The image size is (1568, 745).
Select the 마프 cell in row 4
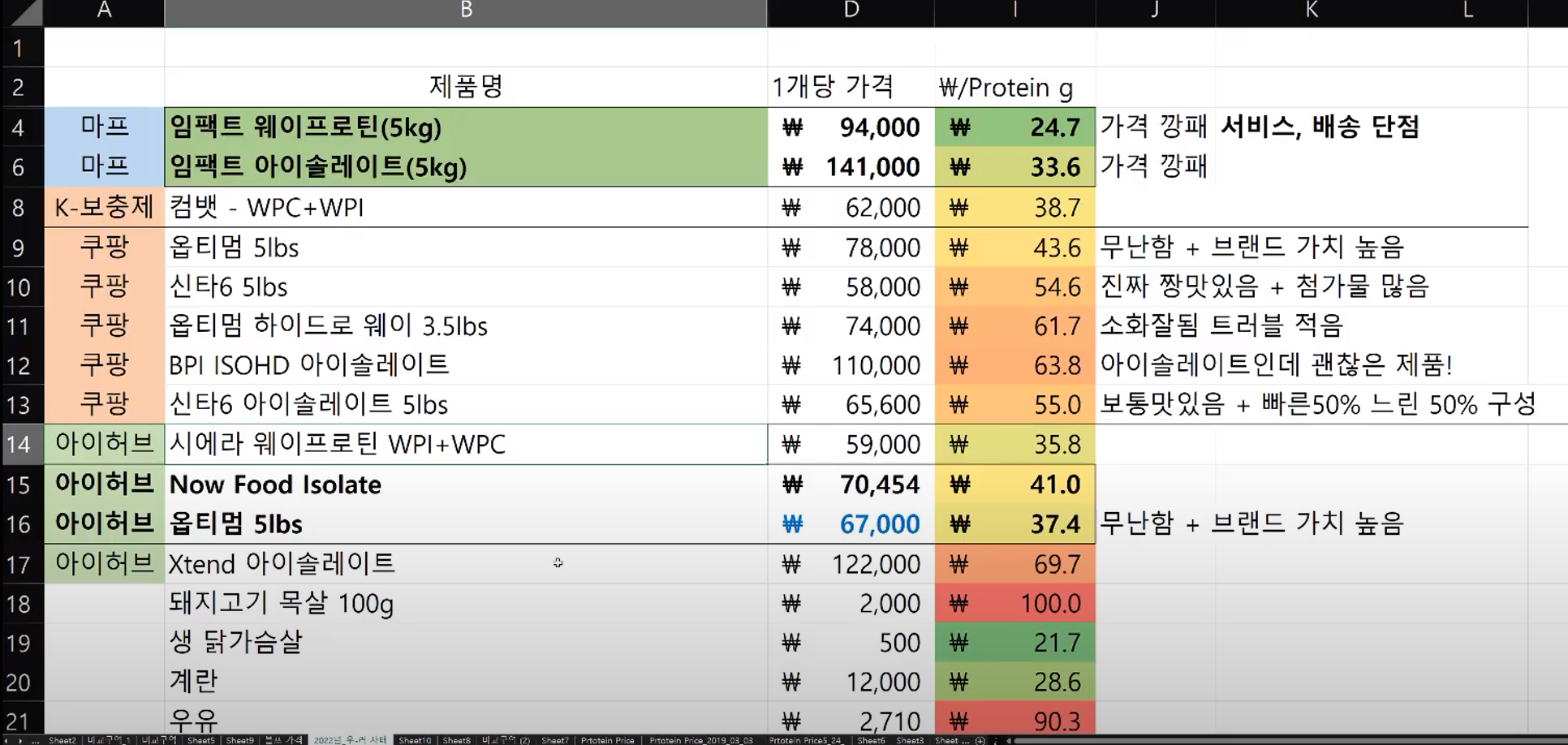click(x=104, y=127)
